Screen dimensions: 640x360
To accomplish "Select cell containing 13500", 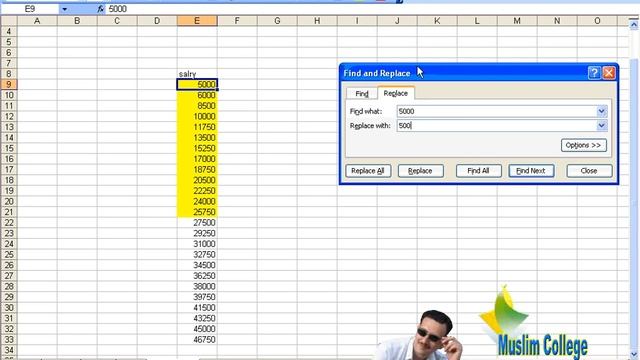I will tap(197, 138).
